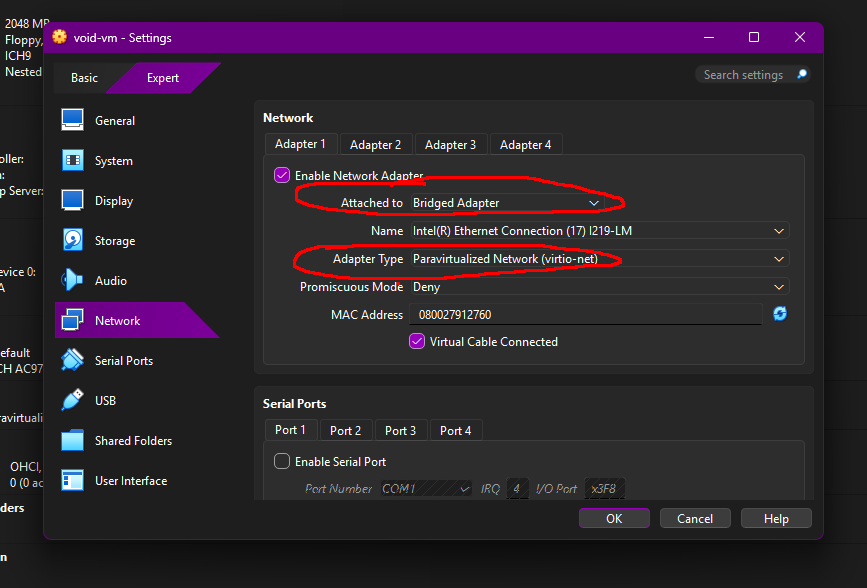Image resolution: width=867 pixels, height=588 pixels.
Task: Switch to the Adapter 2 tab
Action: click(x=375, y=145)
